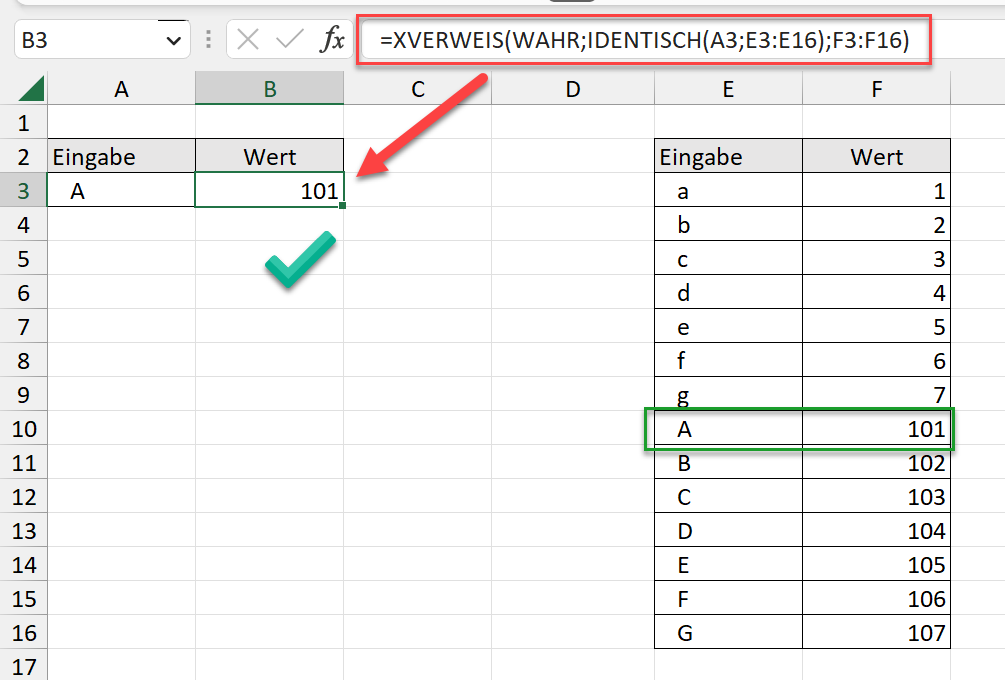Select row 10 header

point(23,429)
